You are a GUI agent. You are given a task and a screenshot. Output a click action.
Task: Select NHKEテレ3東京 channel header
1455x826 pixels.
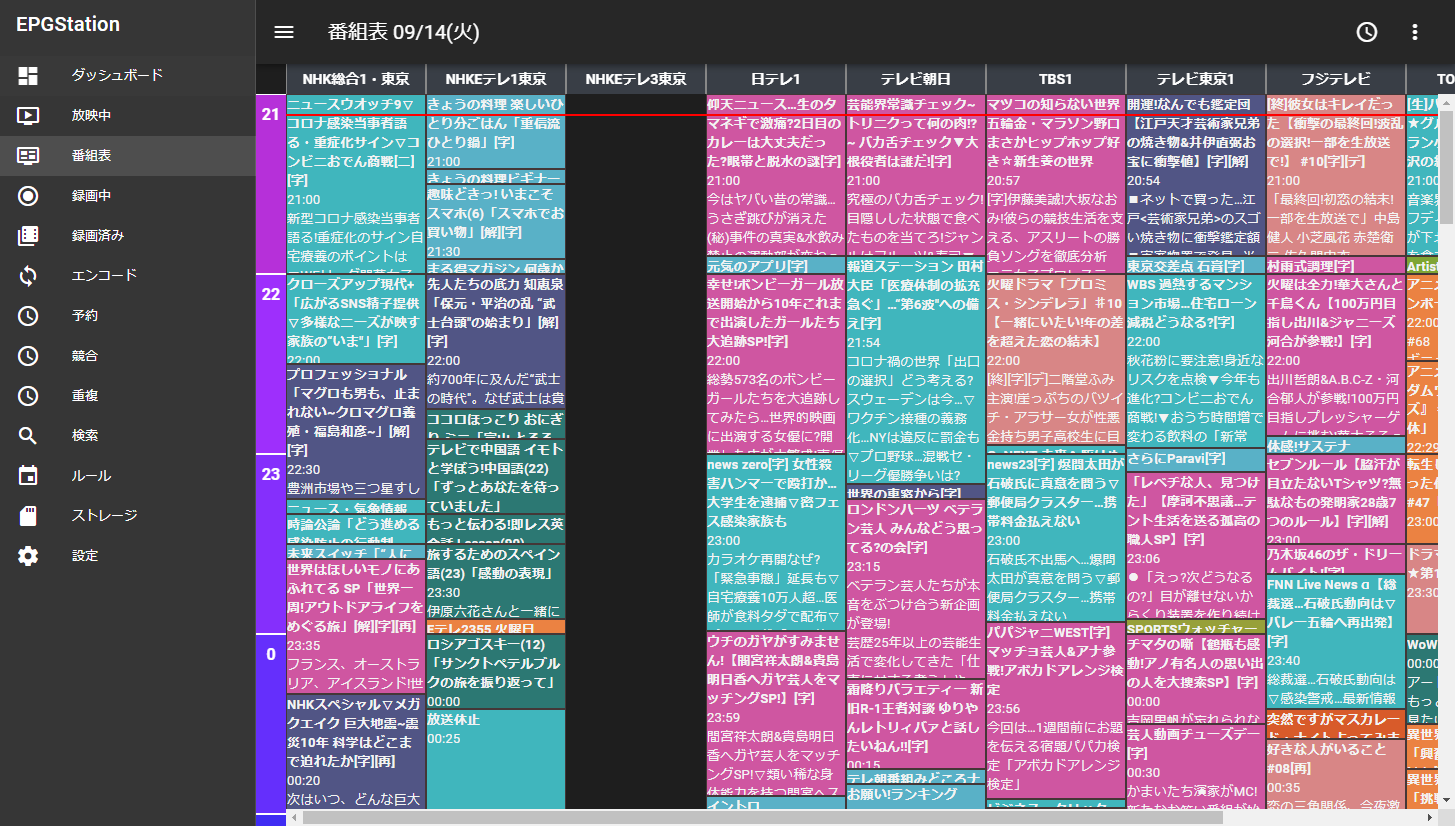click(x=636, y=79)
